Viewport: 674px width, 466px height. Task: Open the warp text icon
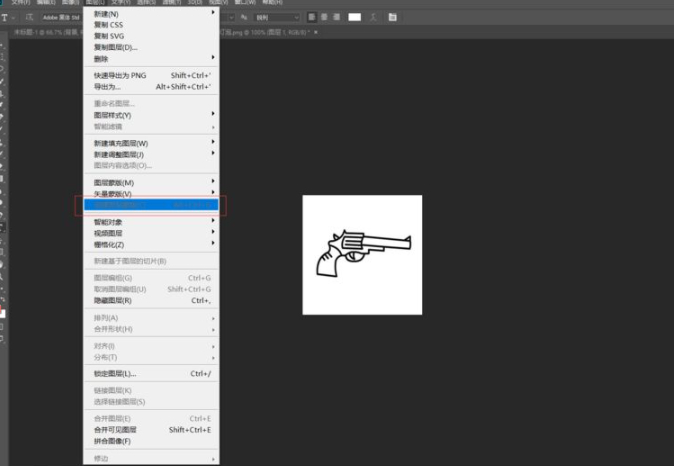tap(373, 17)
